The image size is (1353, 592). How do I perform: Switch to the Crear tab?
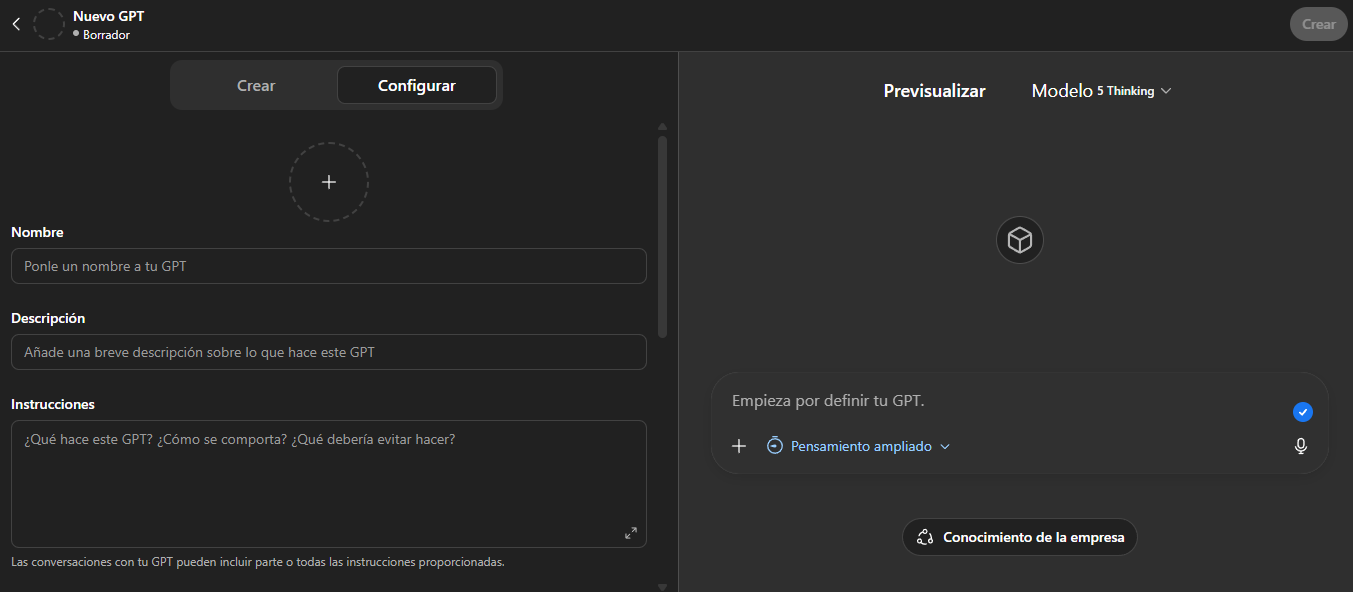(256, 86)
